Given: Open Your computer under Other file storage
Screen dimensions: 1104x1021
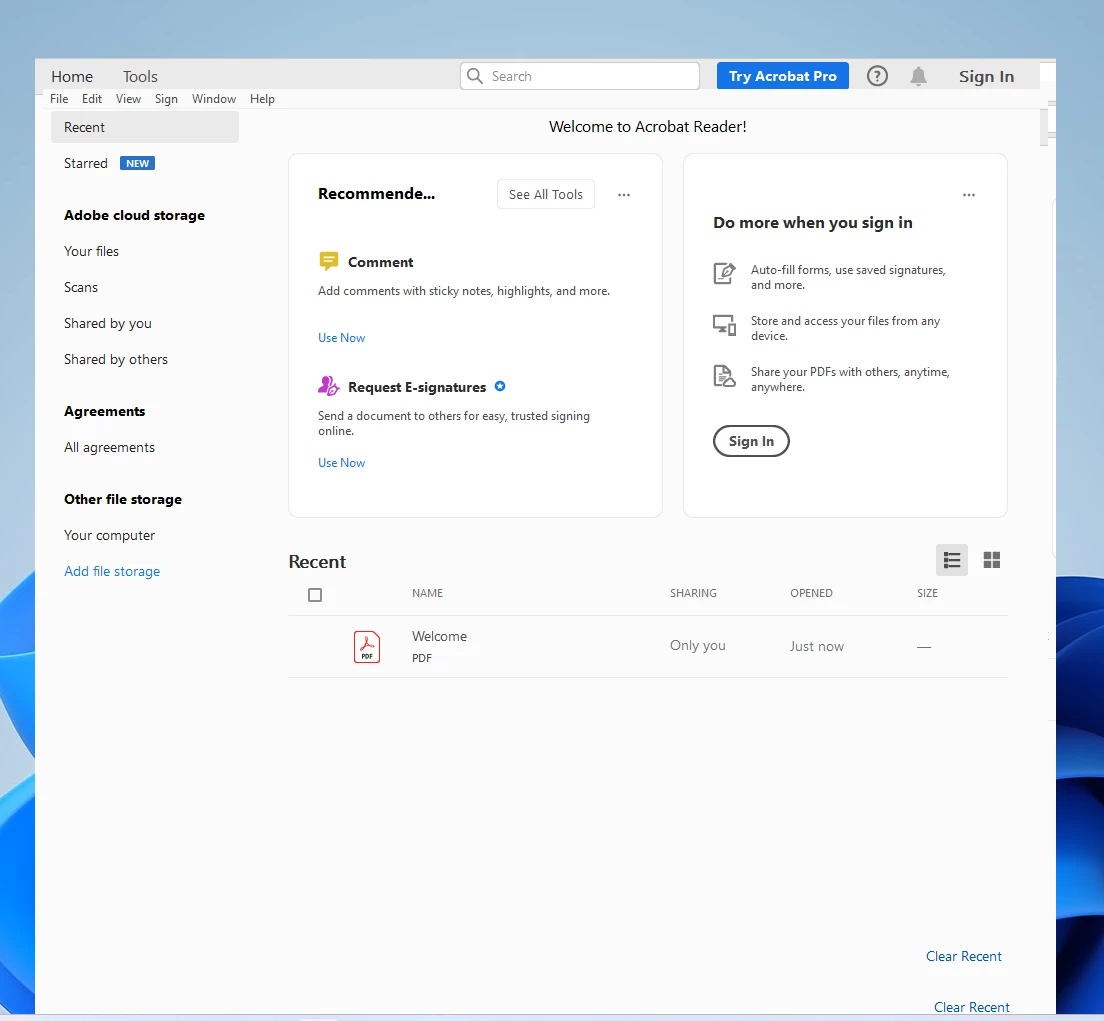Looking at the screenshot, I should click(x=109, y=535).
